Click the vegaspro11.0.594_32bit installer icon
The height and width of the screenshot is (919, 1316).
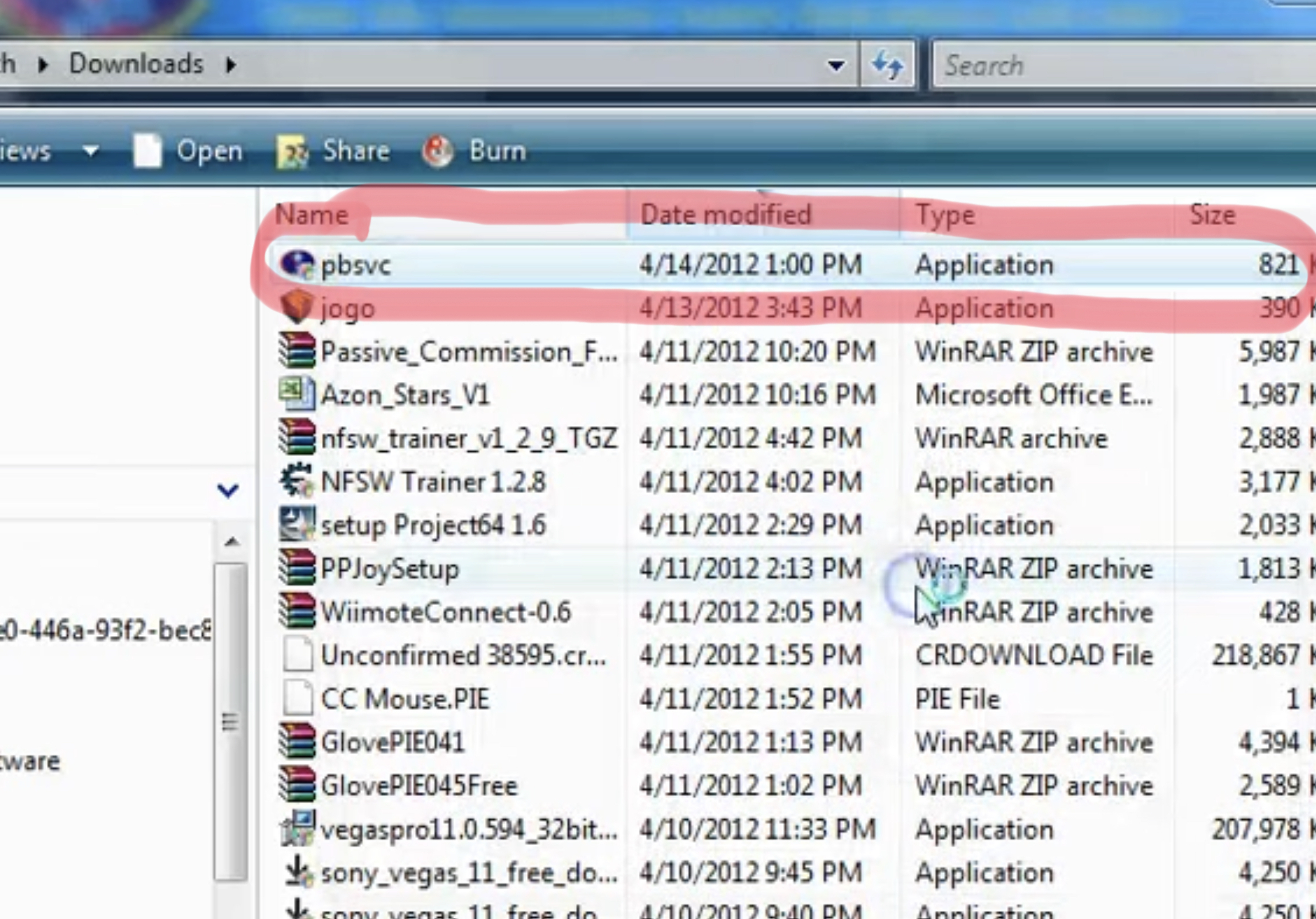tap(297, 828)
